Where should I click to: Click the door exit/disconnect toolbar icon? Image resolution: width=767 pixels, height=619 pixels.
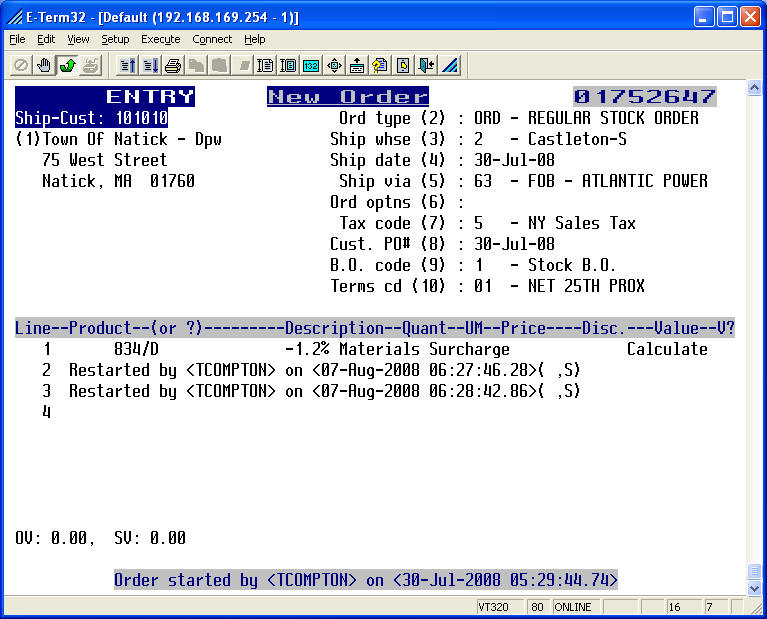tap(426, 65)
